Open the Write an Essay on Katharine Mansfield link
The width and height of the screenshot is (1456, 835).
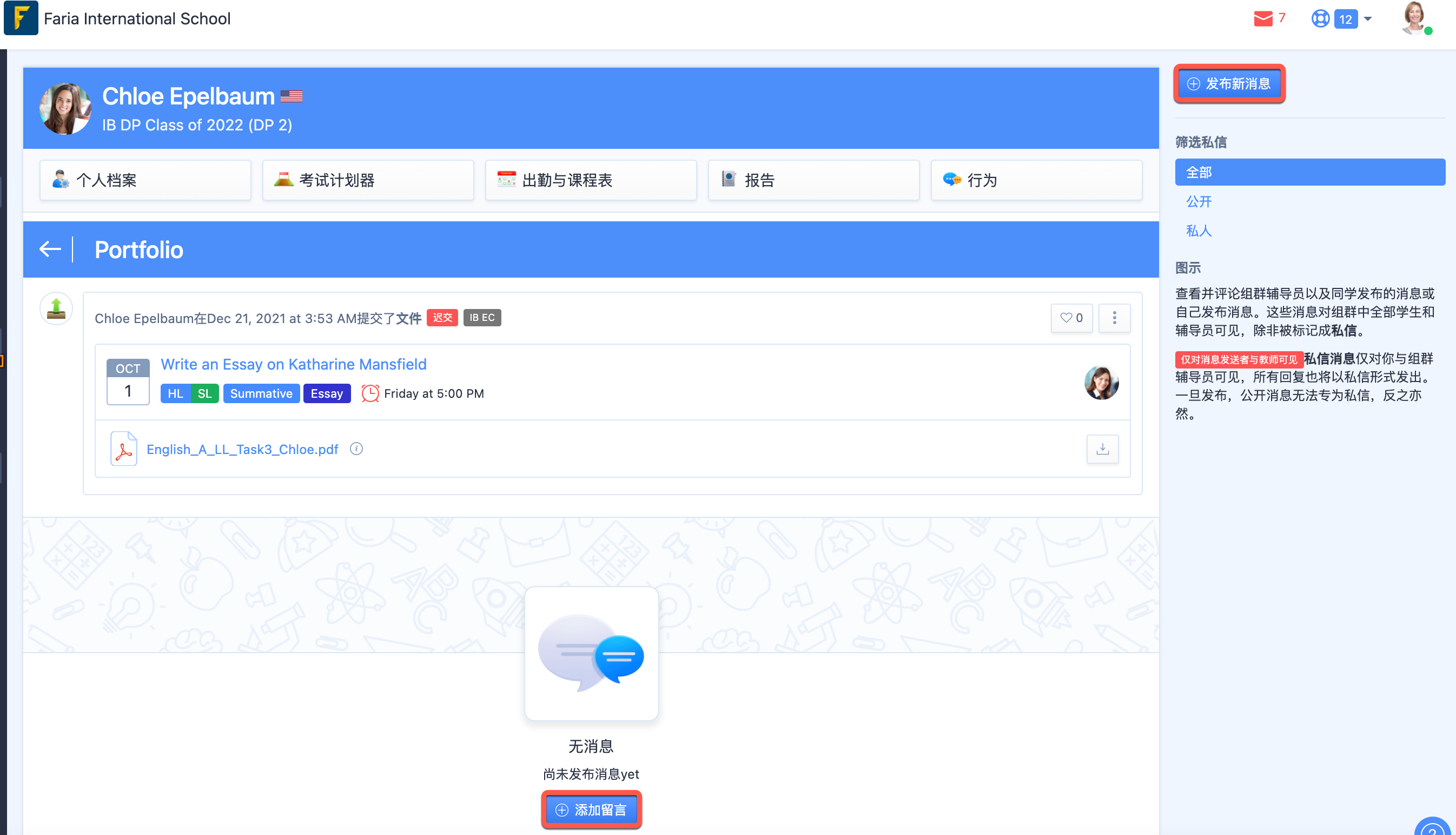[293, 364]
